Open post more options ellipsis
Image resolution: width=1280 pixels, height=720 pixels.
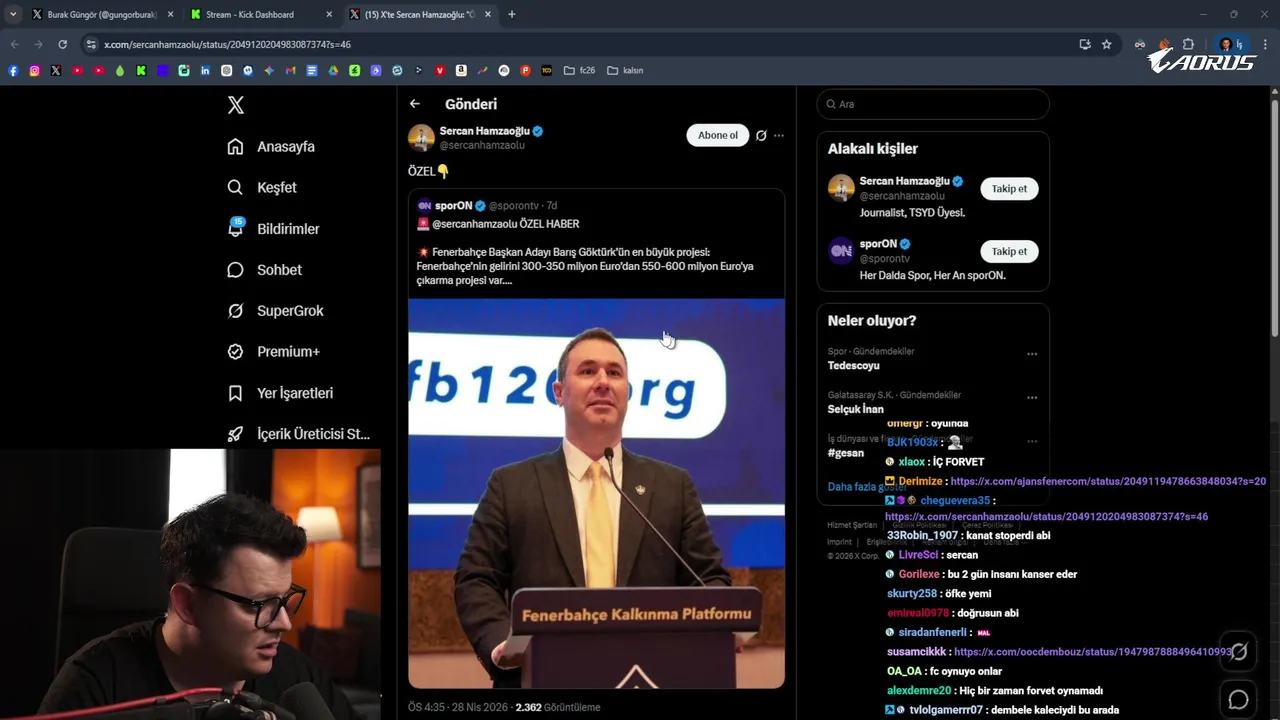[779, 136]
